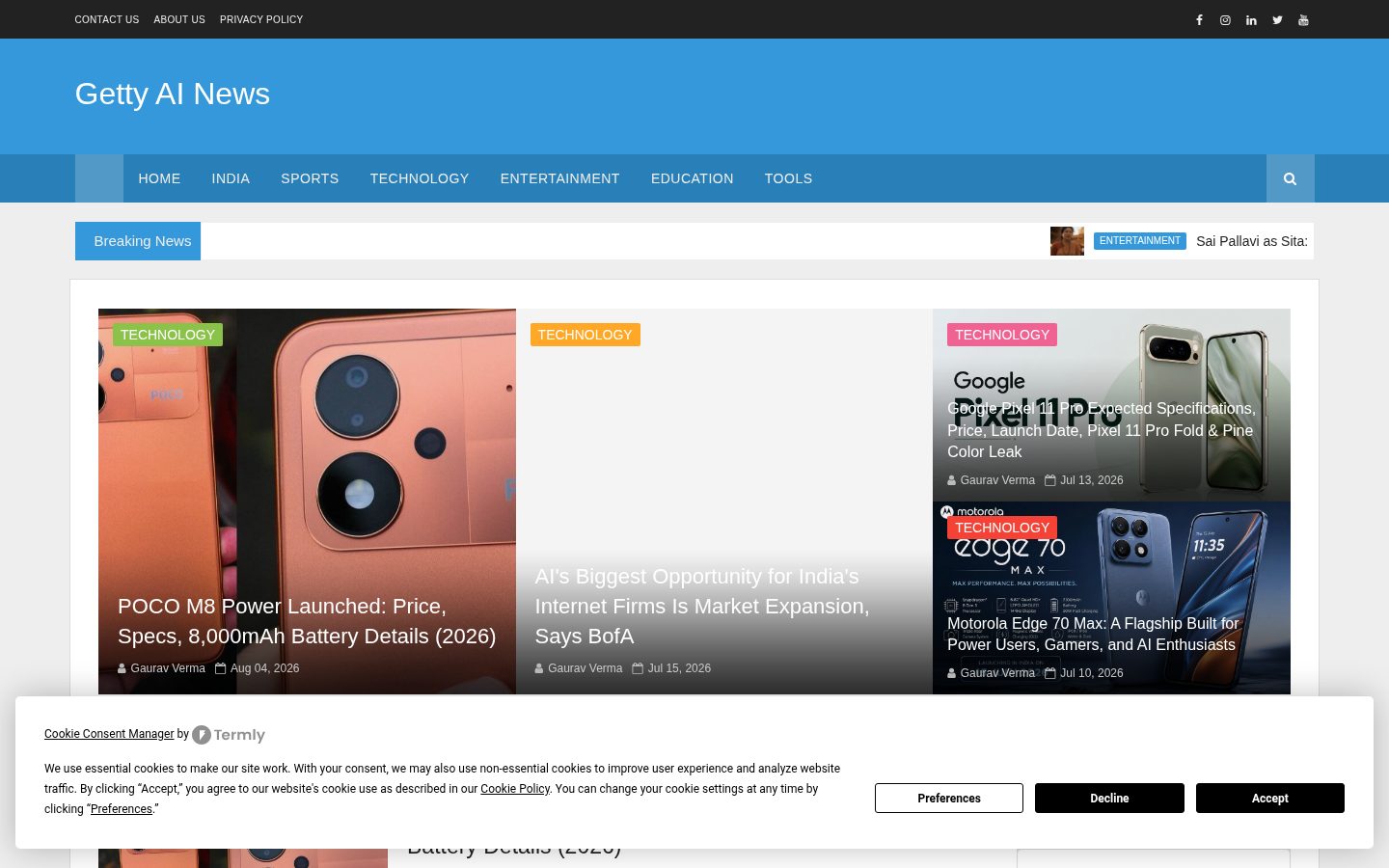Go to the HOME menu item
The image size is (1389, 868).
point(159,178)
